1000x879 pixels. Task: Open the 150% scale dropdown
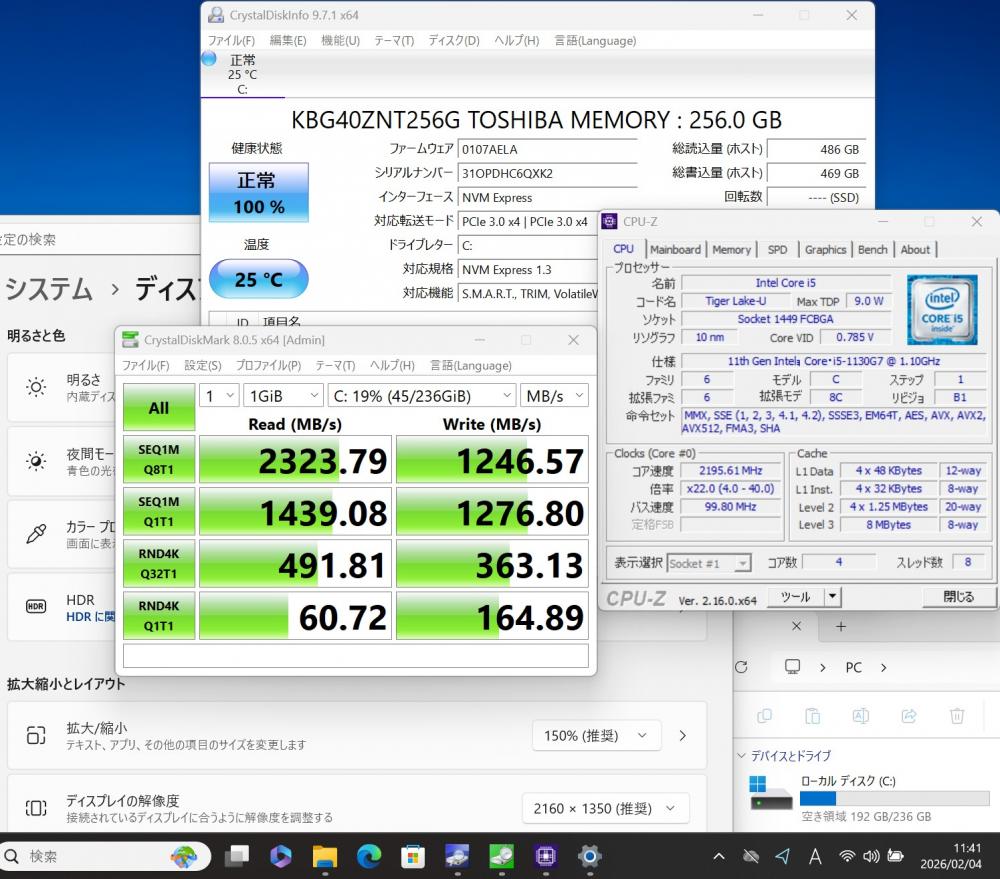[595, 736]
